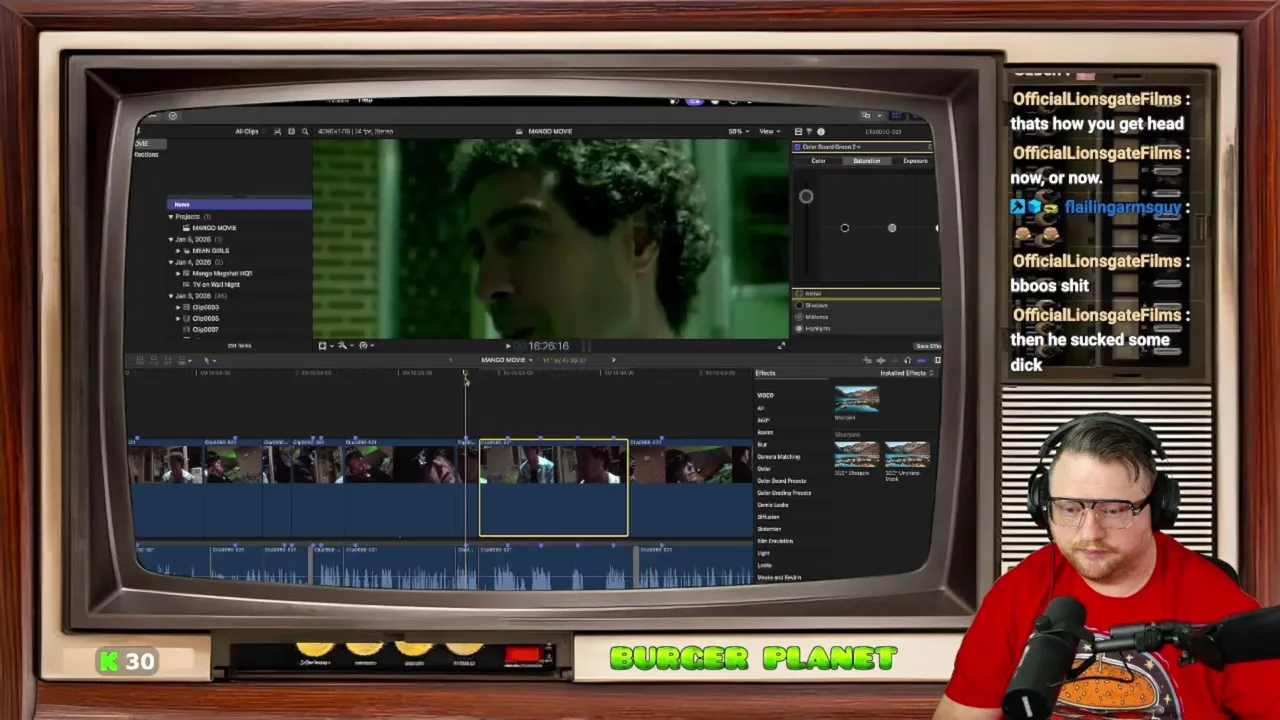Open the Color Board Green 2 dropdown
Screen dimensions: 1280x720
[831, 147]
